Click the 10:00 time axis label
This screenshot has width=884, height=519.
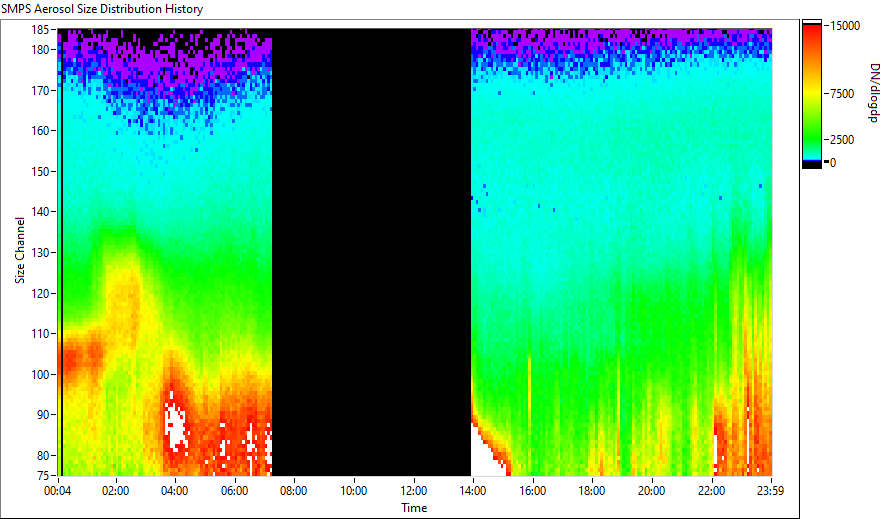pos(353,491)
